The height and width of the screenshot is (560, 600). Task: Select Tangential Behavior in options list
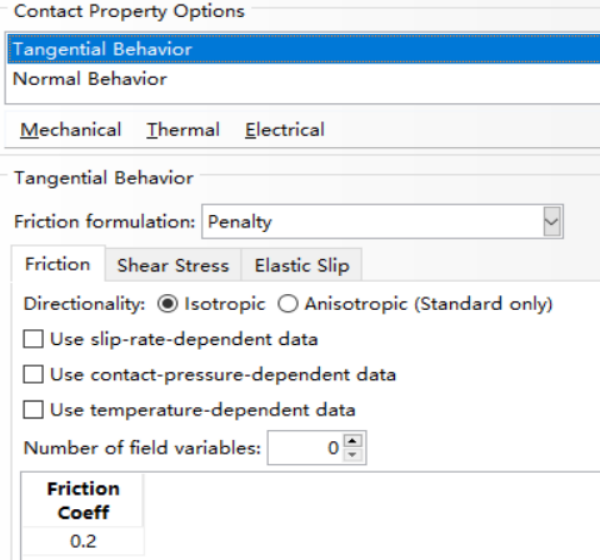(x=304, y=49)
